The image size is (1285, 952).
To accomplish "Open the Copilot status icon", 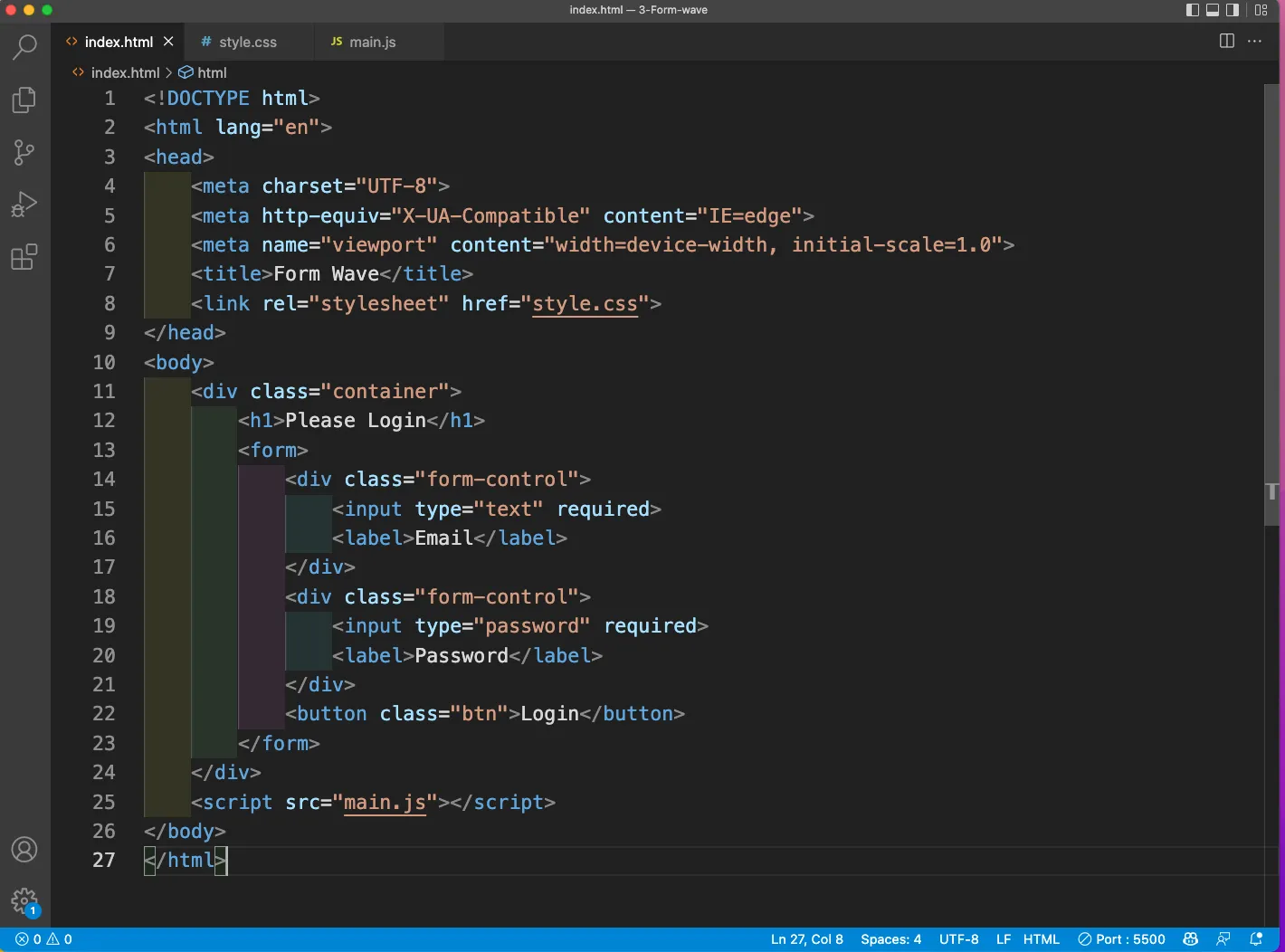I will 1191,939.
